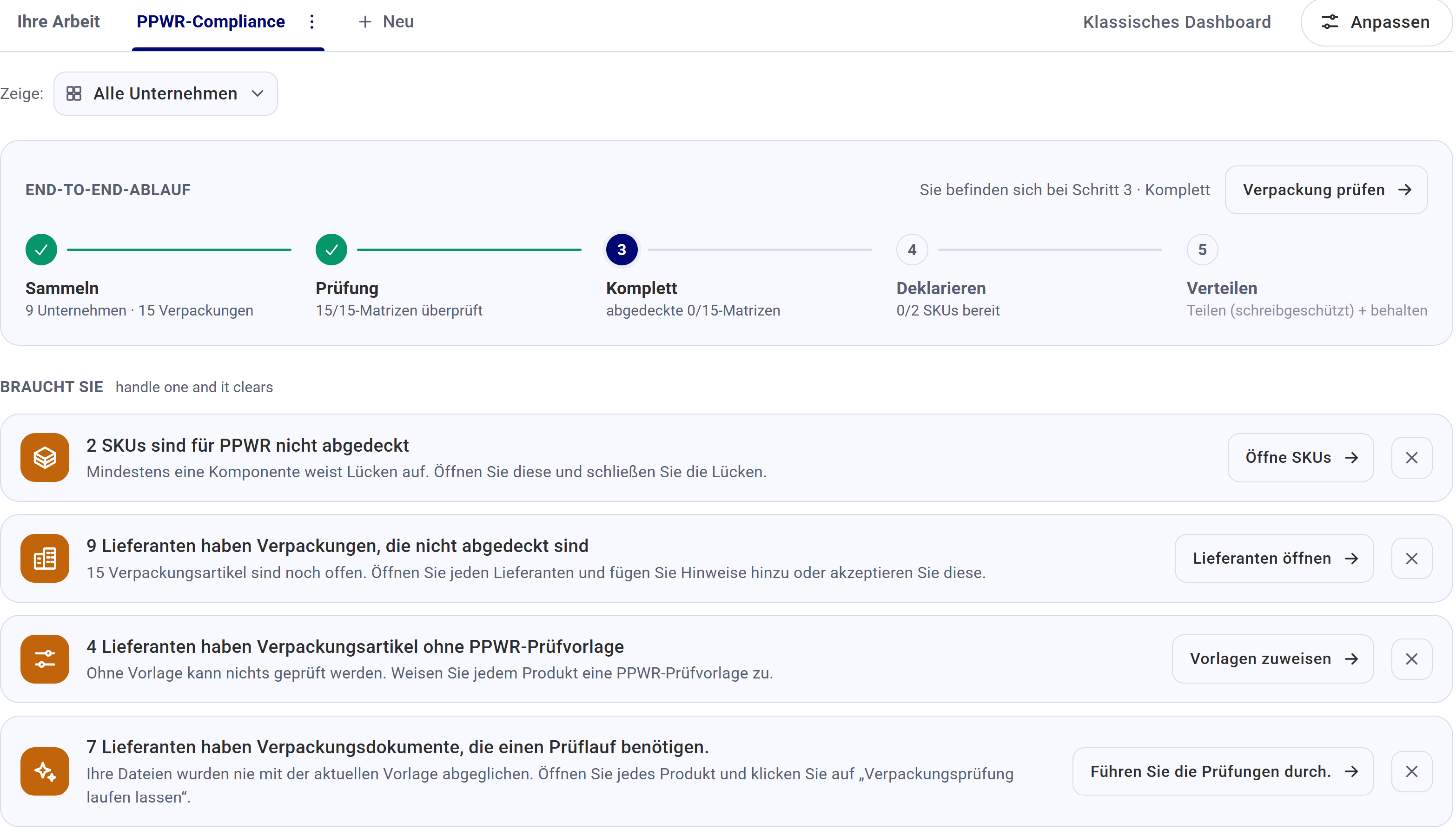Click the Lieferanten öffnen button
Image resolution: width=1456 pixels, height=836 pixels.
[1275, 558]
